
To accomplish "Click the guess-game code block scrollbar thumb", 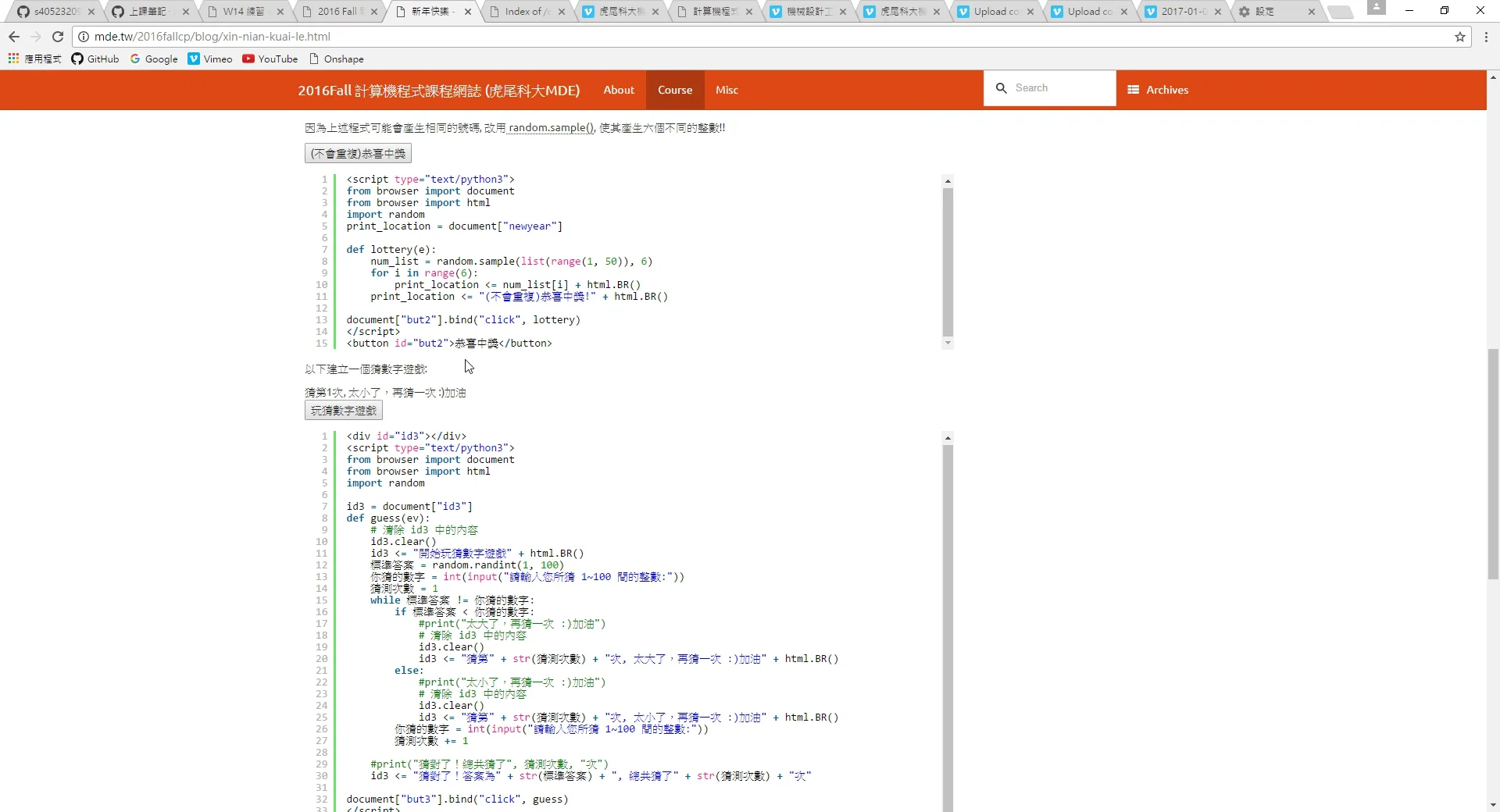I will (948, 629).
